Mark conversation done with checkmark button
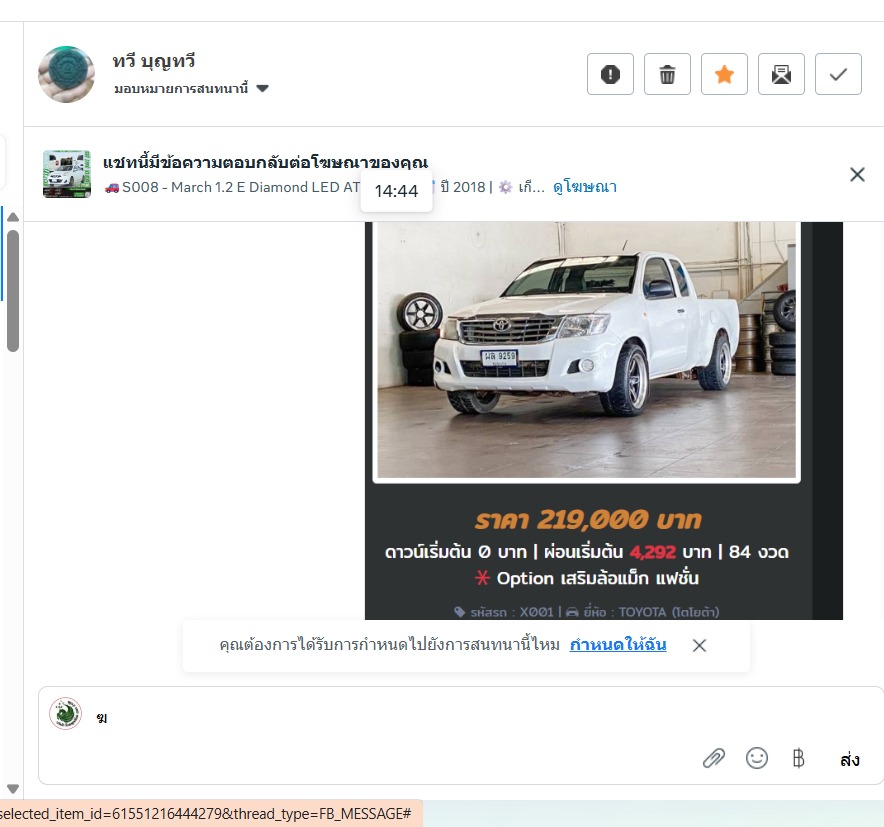Image resolution: width=884 pixels, height=827 pixels. pyautogui.click(x=838, y=74)
